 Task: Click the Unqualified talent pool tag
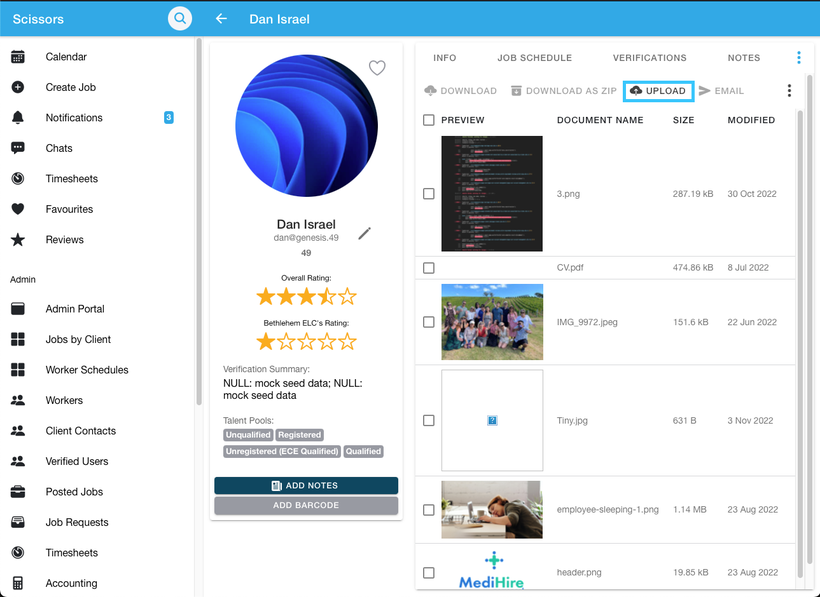point(248,435)
